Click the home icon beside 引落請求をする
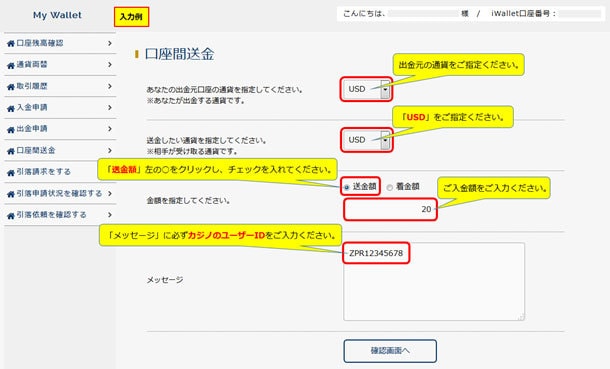Viewport: 610px width, 369px height. tap(11, 172)
